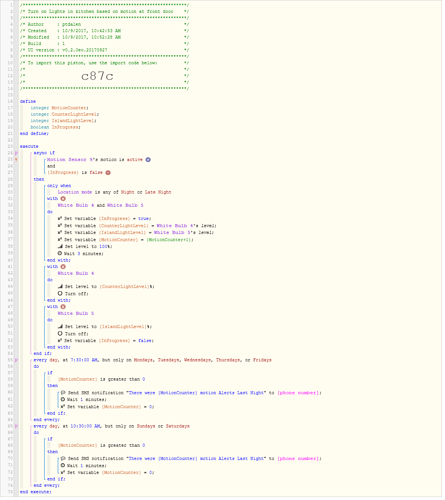Collapse the 'only when' restriction block
This screenshot has height=500, width=445.
(59, 186)
